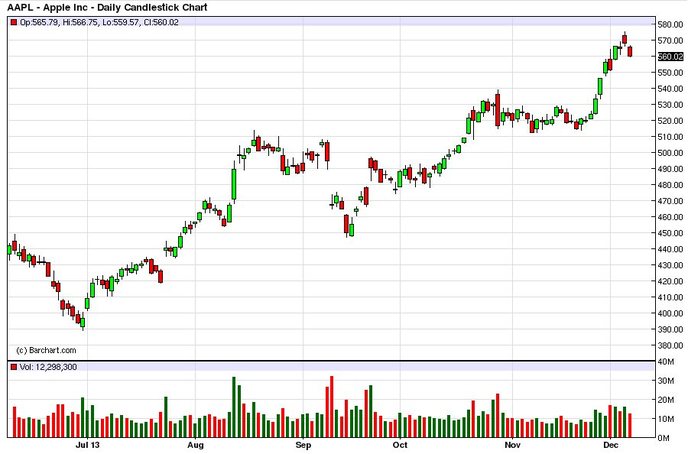Click the 440.00 price axis label
The width and height of the screenshot is (688, 454).
(x=670, y=249)
